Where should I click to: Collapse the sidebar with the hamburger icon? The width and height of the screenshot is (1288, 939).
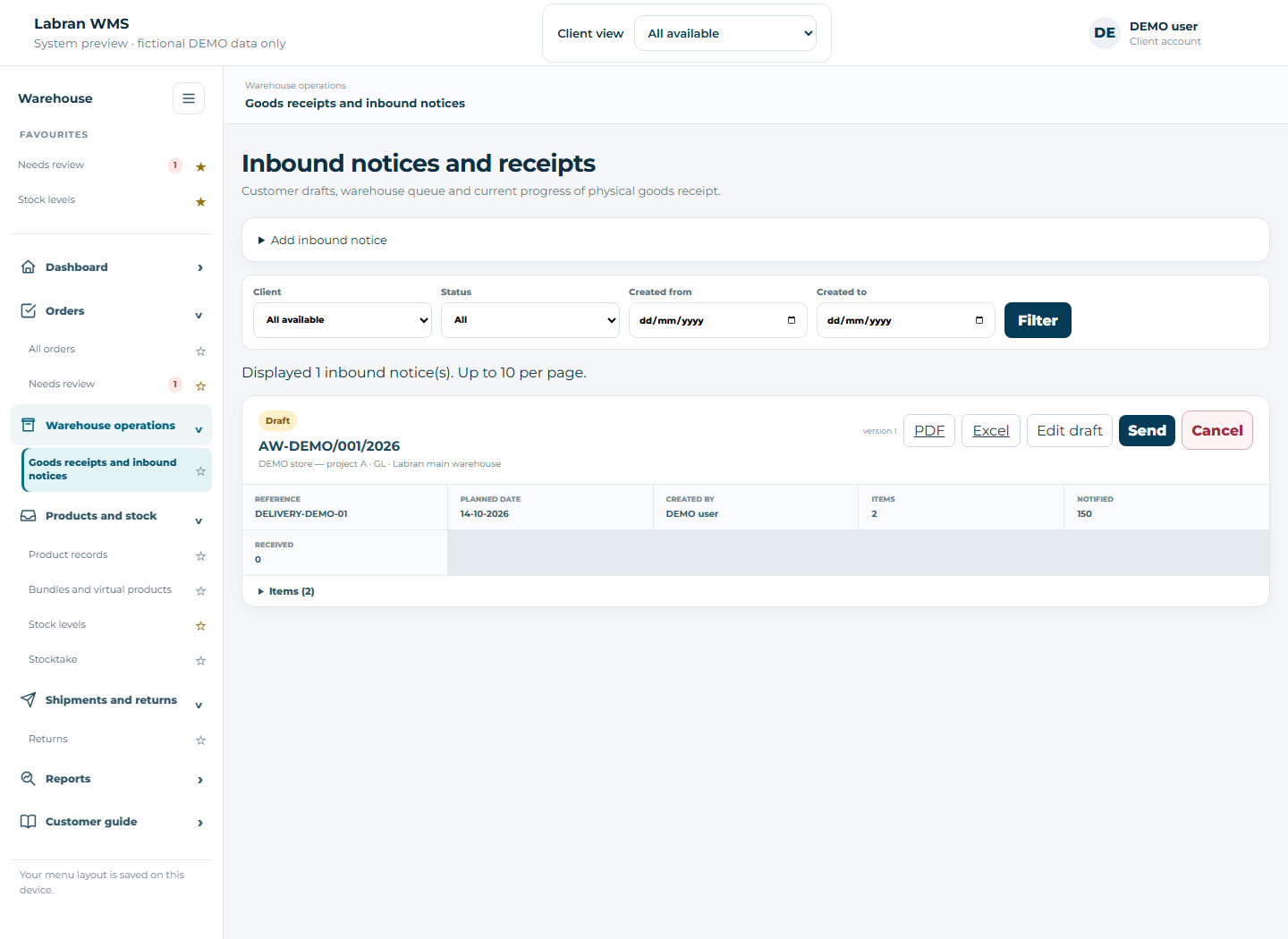(189, 98)
